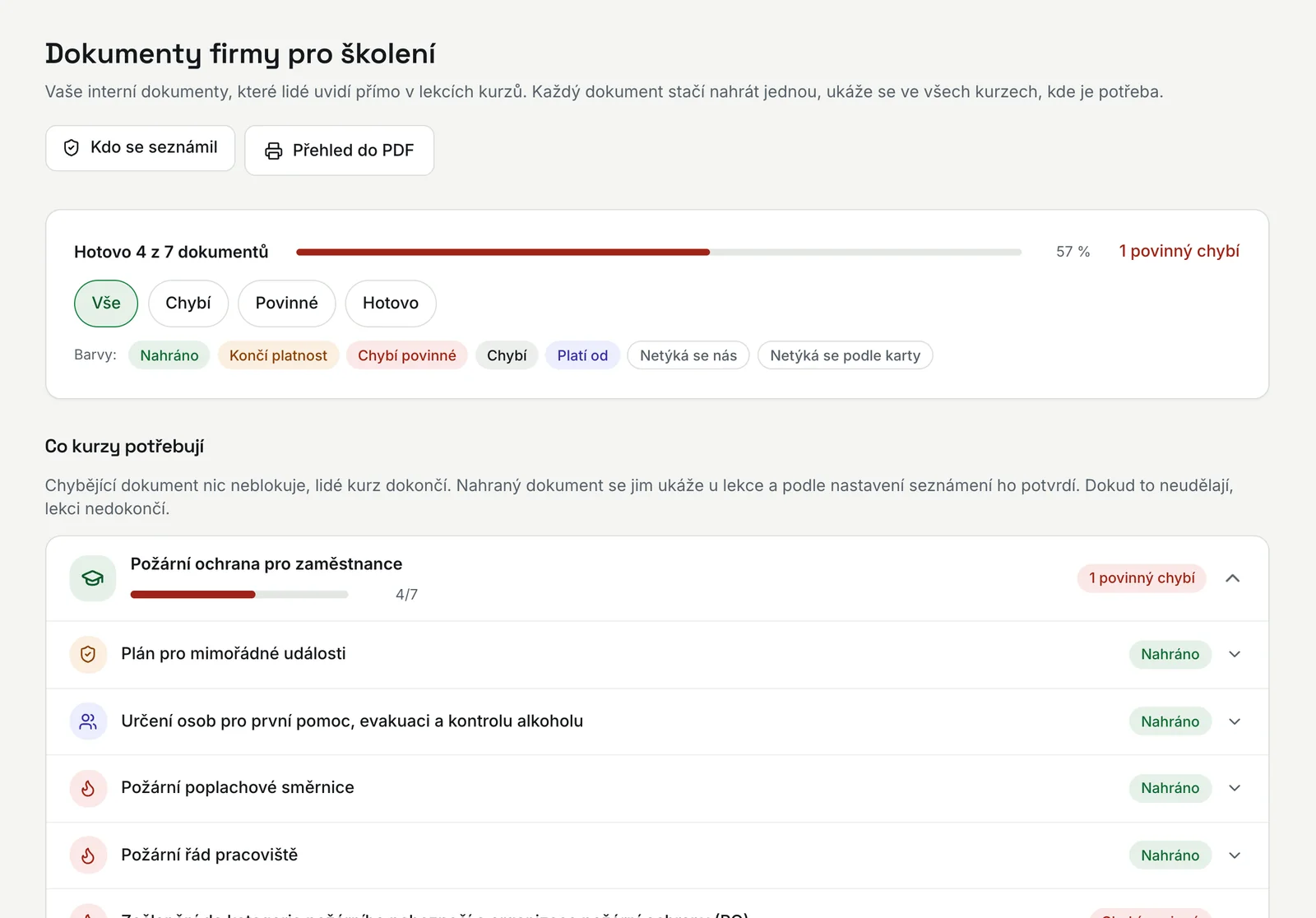Click the 'Požární poplachové směrnice' document name
This screenshot has width=1316, height=918.
coord(238,788)
